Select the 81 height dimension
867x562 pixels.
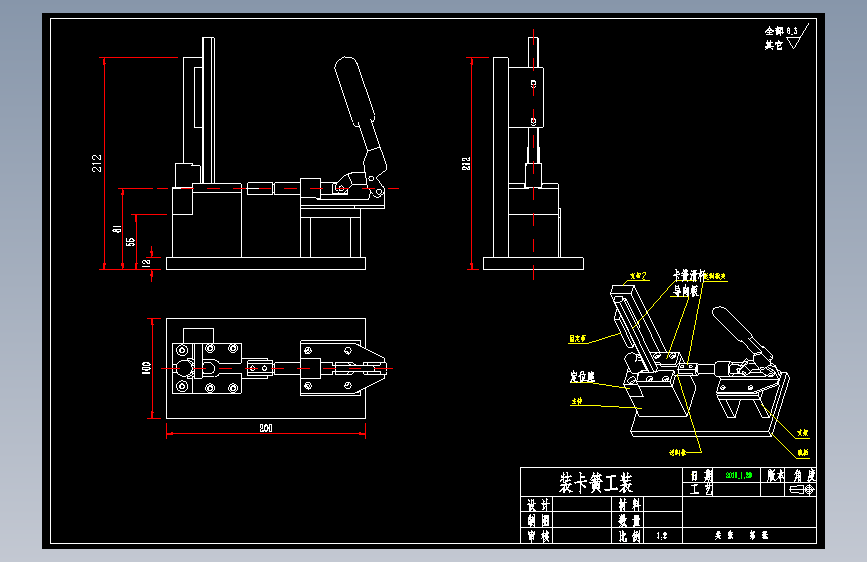tap(117, 228)
